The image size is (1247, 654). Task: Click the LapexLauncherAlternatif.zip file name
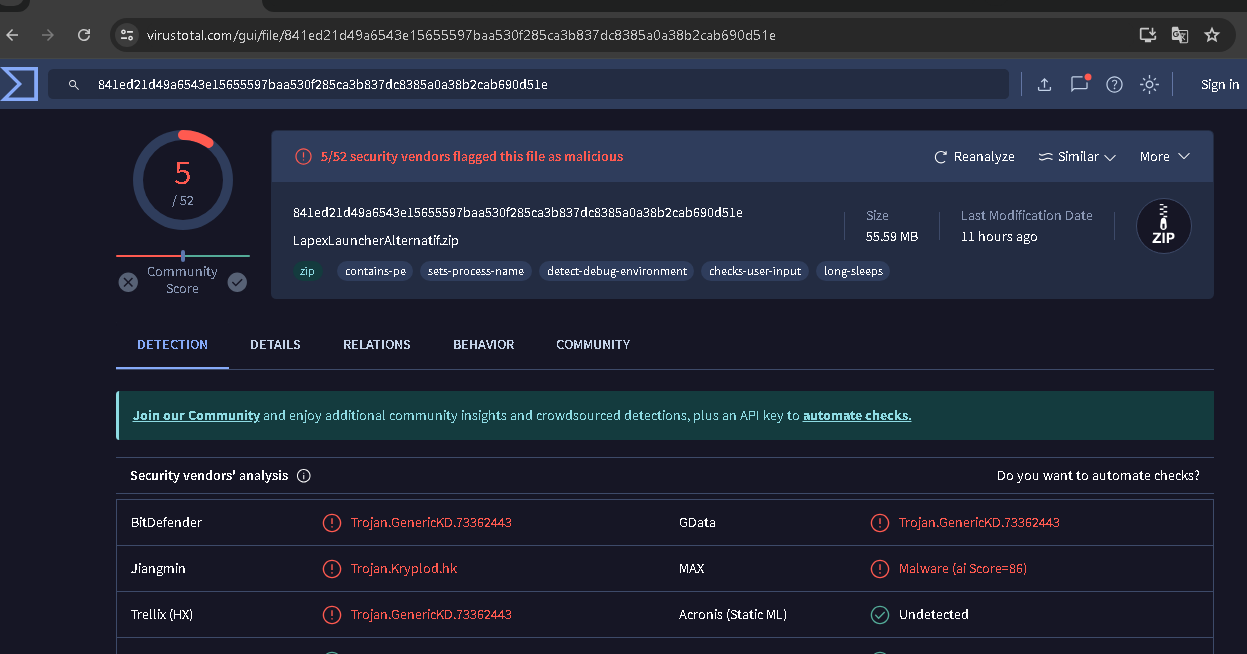[x=376, y=241]
